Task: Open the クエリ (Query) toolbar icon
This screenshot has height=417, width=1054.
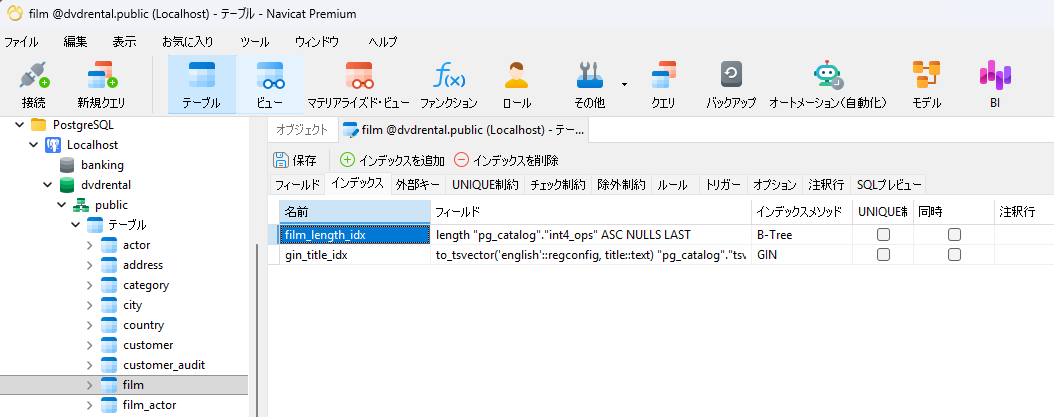Action: pos(663,75)
